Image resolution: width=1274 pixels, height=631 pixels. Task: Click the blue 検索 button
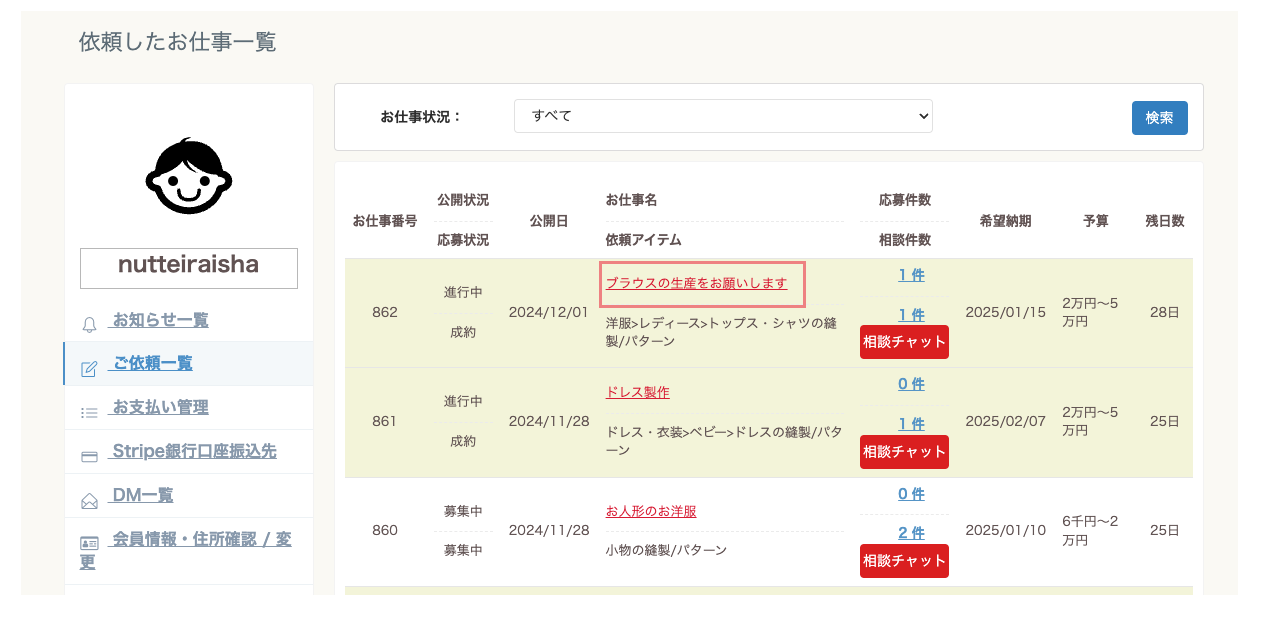point(1160,117)
